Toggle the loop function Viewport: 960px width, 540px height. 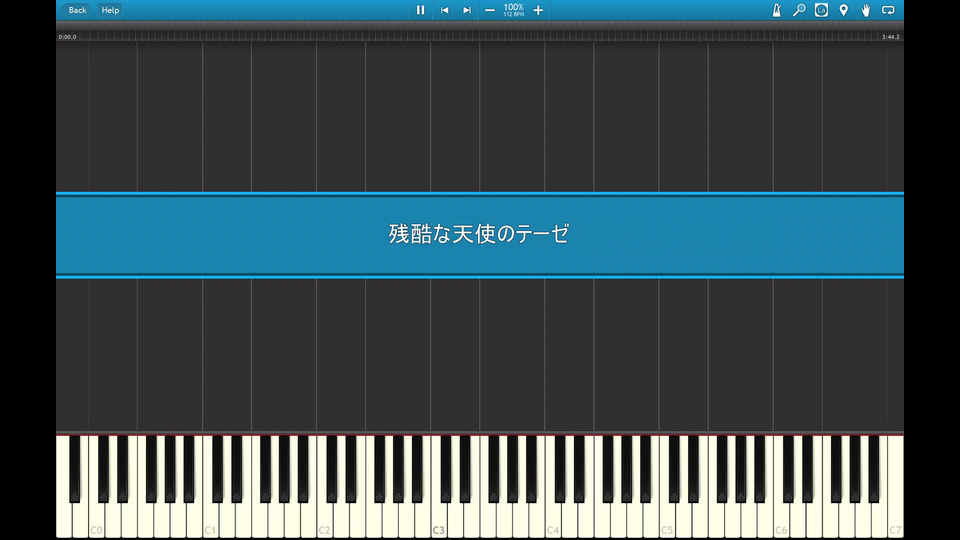[888, 10]
